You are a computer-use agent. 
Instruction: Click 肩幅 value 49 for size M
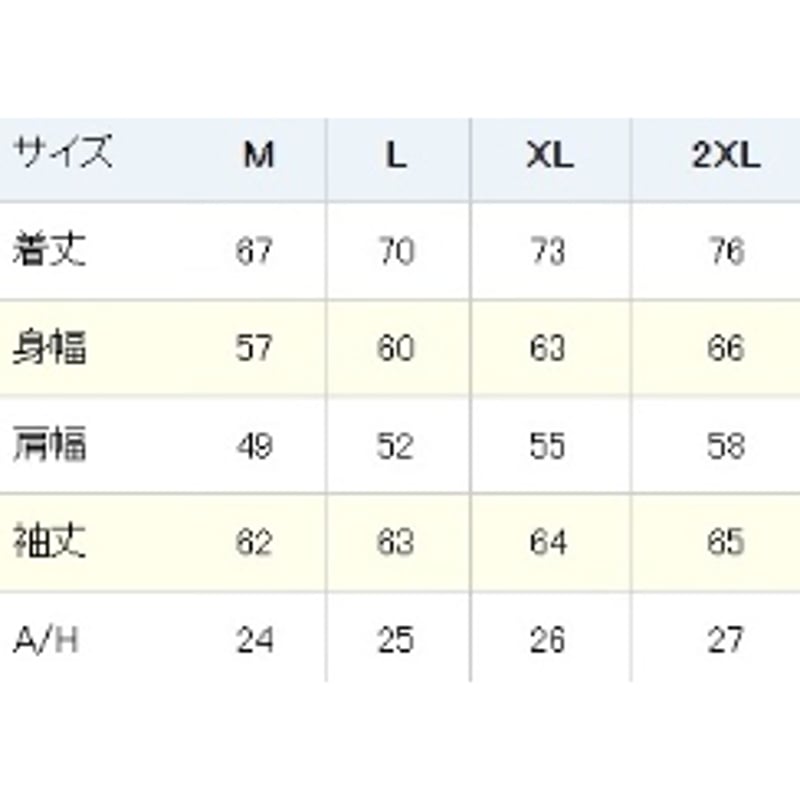pyautogui.click(x=255, y=444)
